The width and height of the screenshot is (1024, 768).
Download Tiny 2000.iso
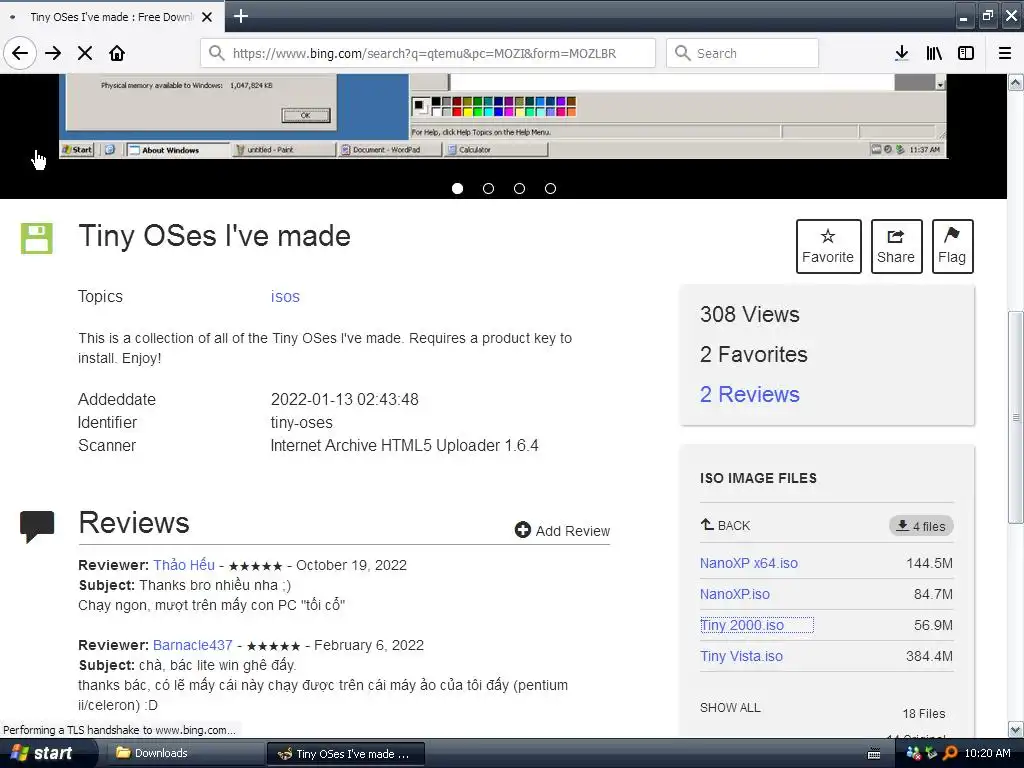coord(742,625)
